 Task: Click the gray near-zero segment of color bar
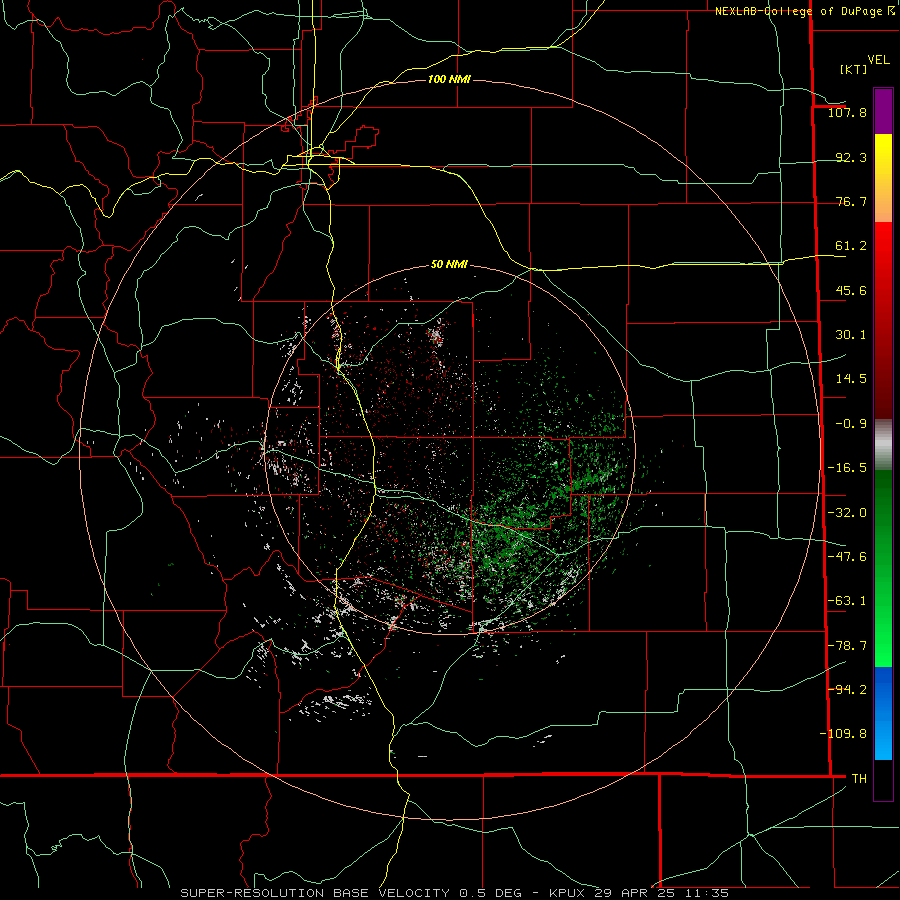click(x=883, y=445)
